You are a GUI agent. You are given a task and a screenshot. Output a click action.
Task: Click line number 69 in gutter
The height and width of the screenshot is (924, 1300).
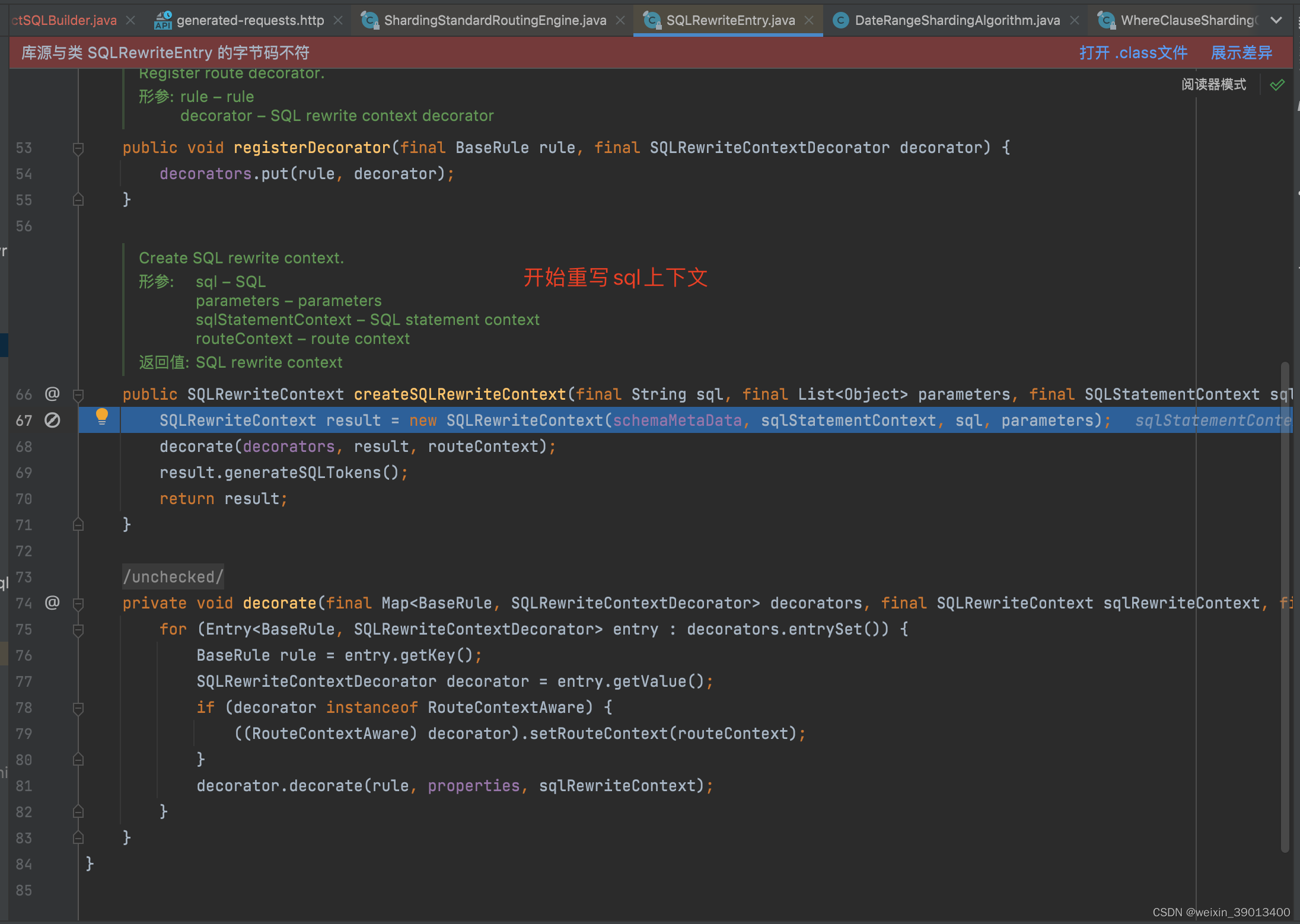24,473
